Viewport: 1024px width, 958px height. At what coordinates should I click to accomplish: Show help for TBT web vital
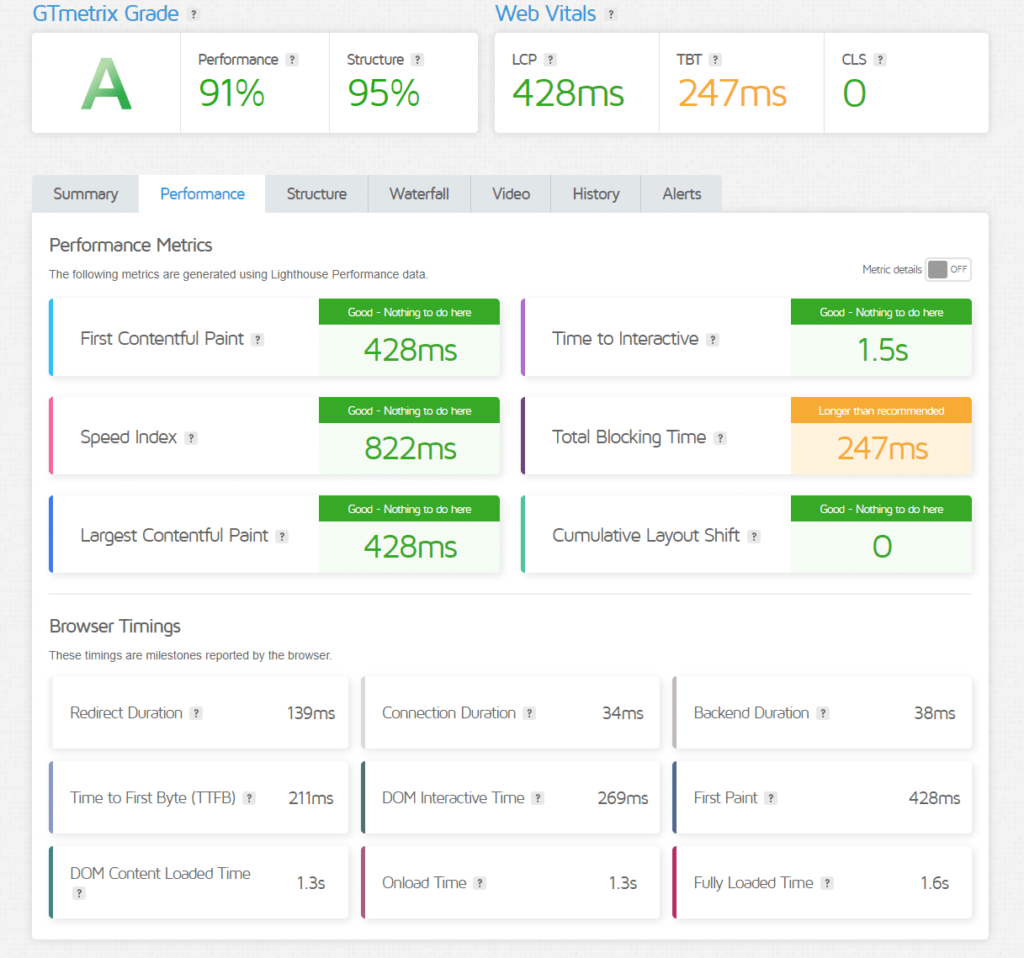point(716,59)
